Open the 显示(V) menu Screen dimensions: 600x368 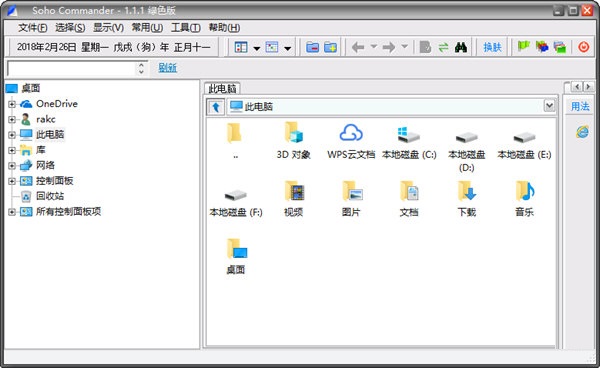[108, 28]
